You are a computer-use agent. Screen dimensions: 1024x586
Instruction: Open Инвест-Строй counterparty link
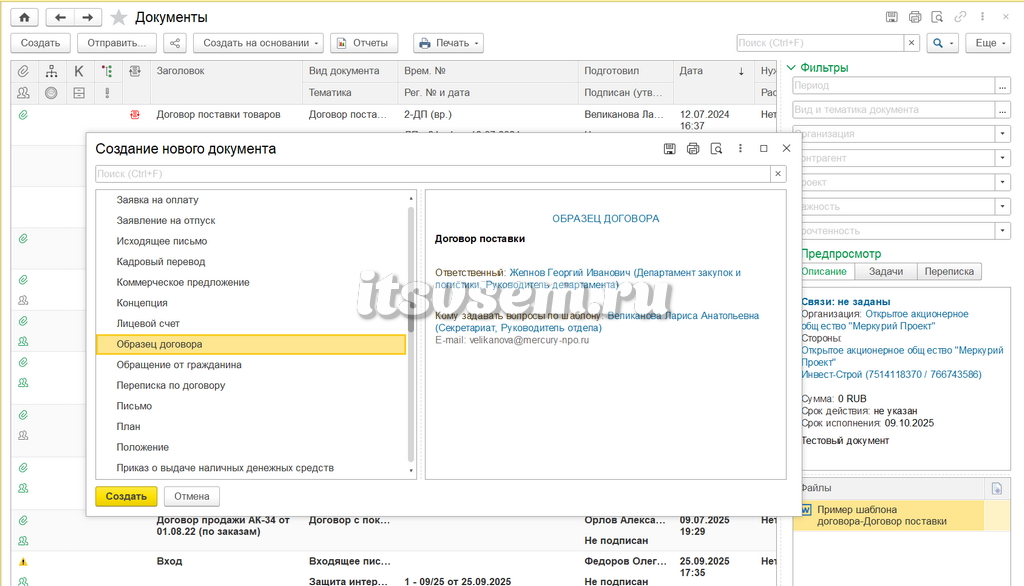point(891,375)
